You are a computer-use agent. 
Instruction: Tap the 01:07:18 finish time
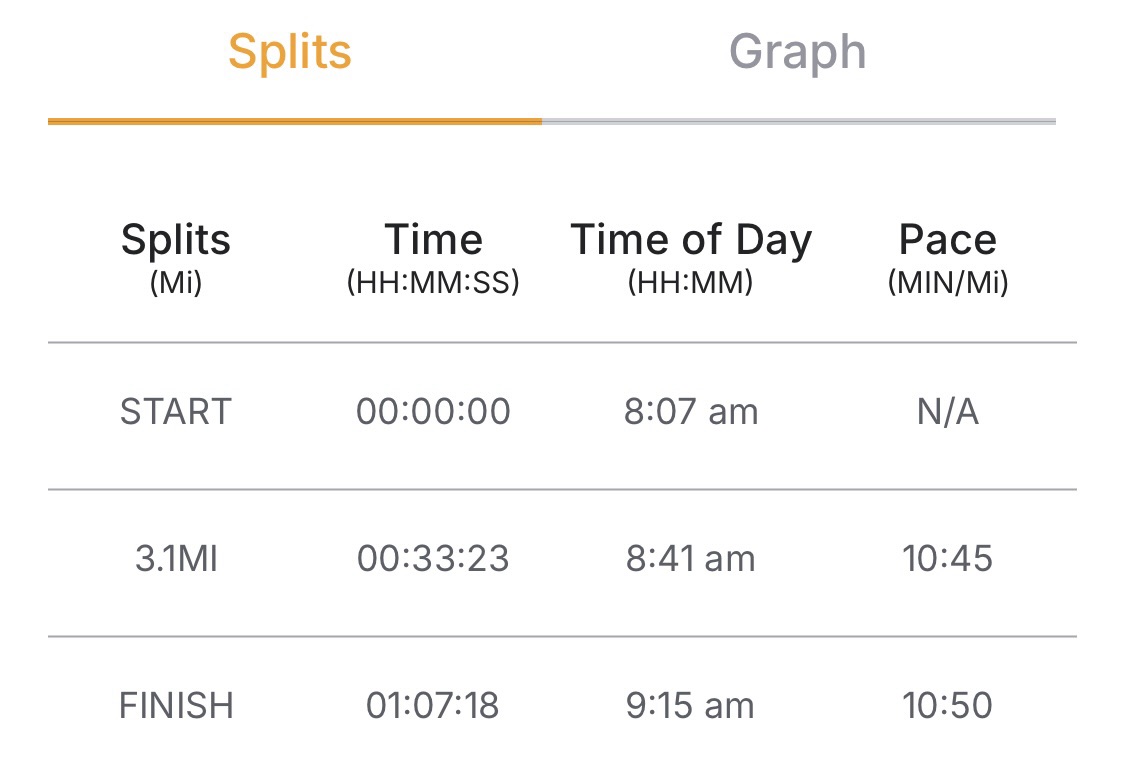[433, 706]
